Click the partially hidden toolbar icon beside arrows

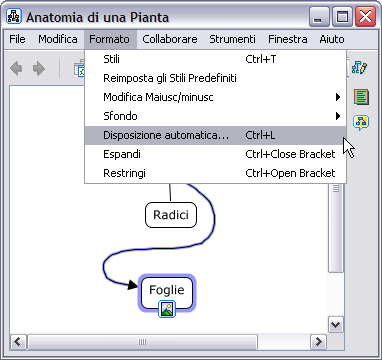click(79, 68)
